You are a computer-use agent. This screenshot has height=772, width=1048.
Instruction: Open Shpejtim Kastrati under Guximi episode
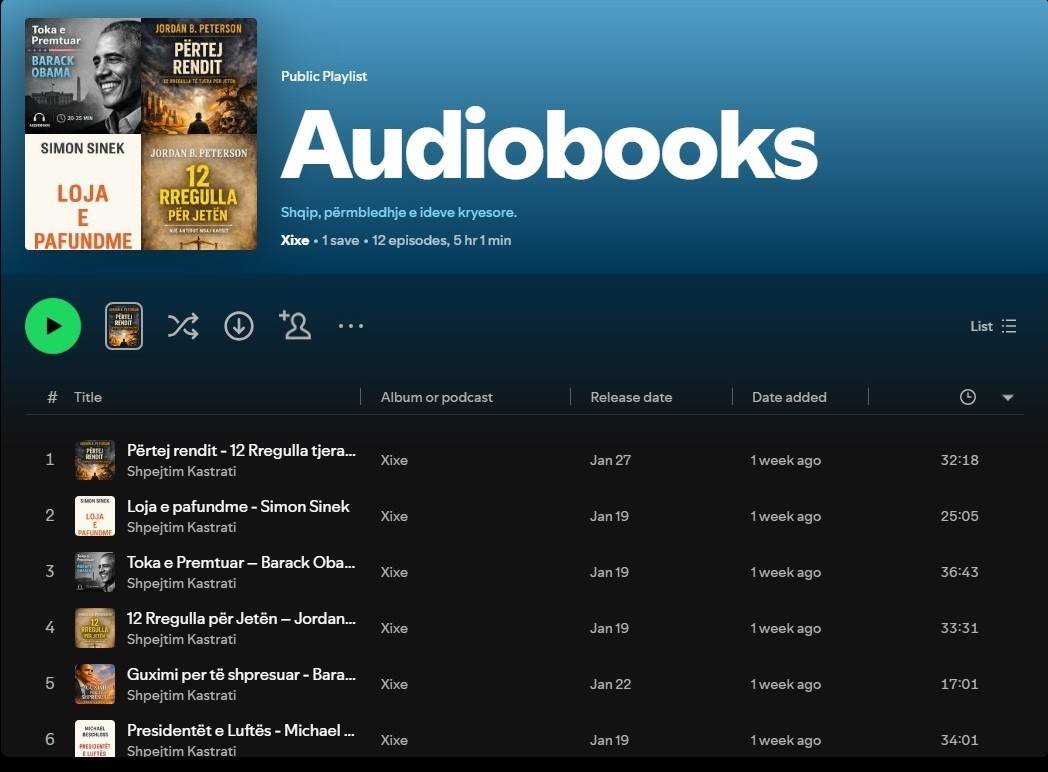182,695
